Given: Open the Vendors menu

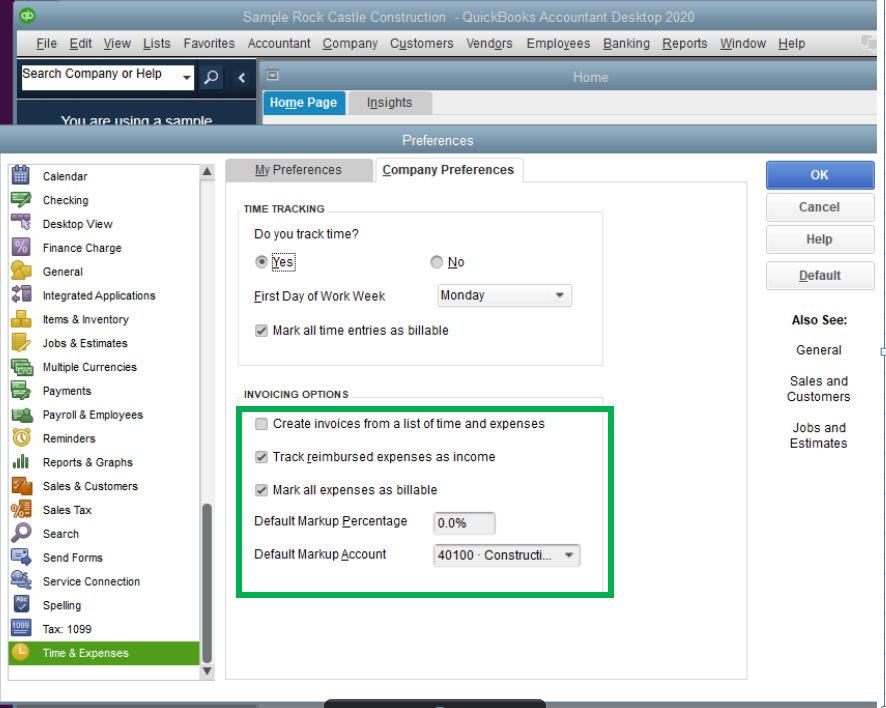Looking at the screenshot, I should [x=489, y=44].
